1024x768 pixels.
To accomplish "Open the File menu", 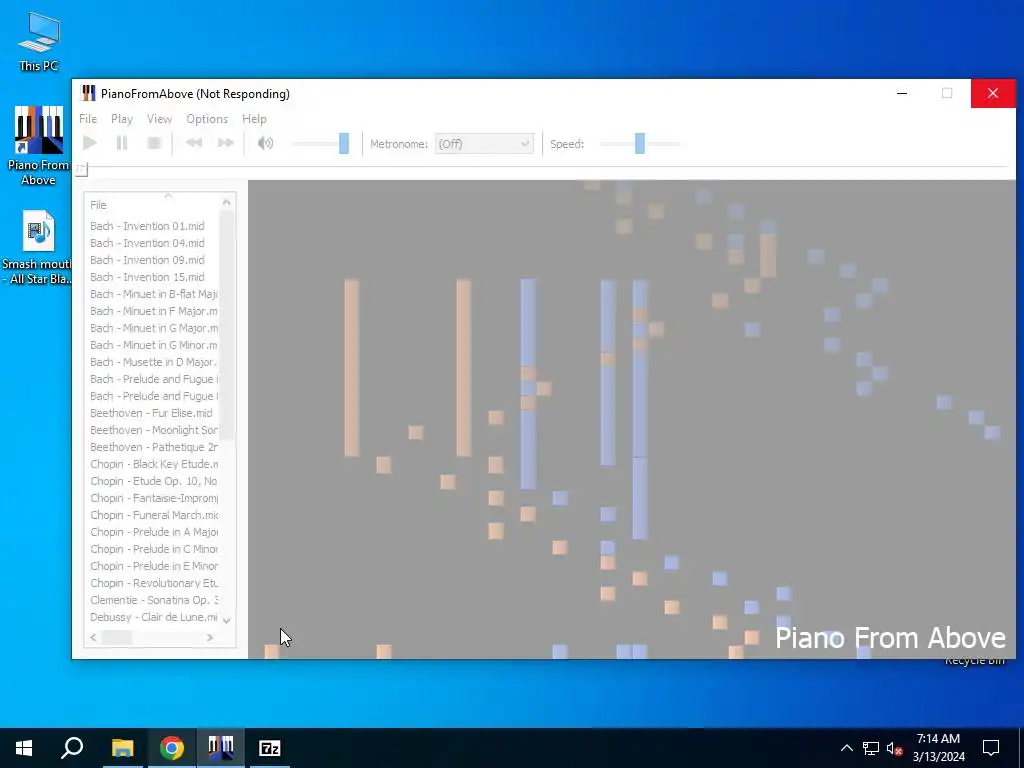I will click(88, 119).
